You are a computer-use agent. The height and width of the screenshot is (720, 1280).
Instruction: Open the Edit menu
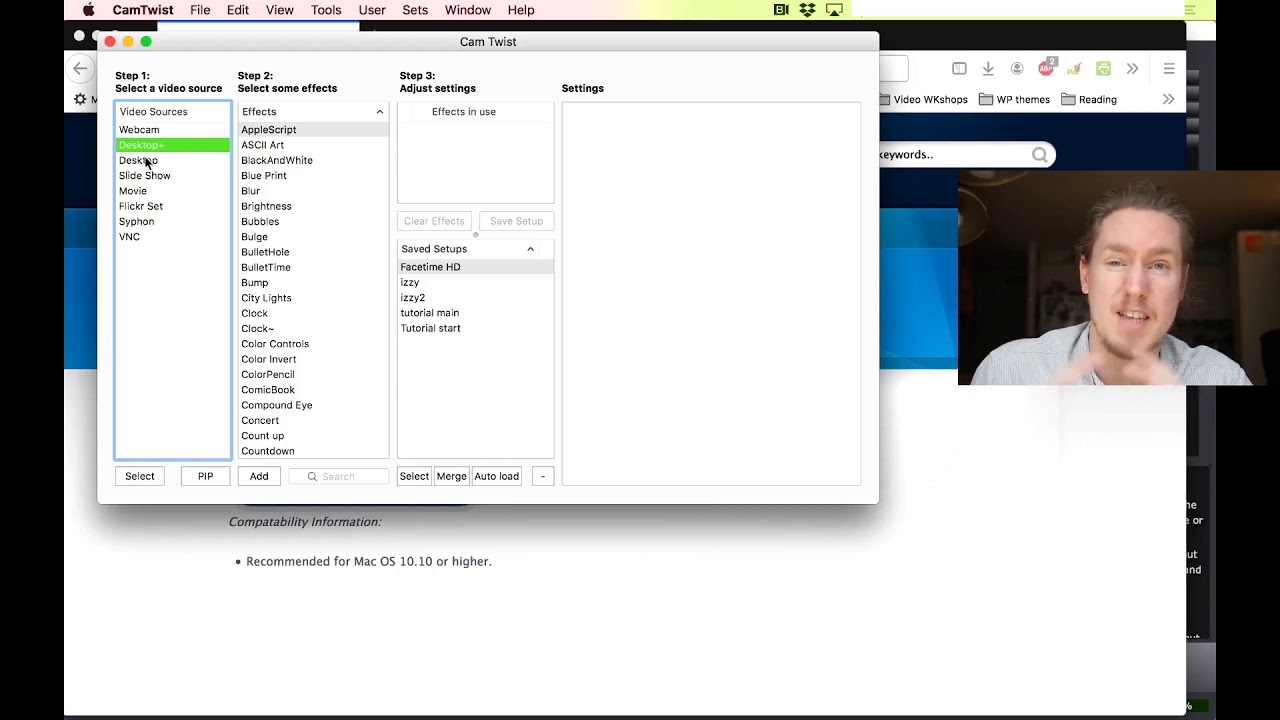238,10
